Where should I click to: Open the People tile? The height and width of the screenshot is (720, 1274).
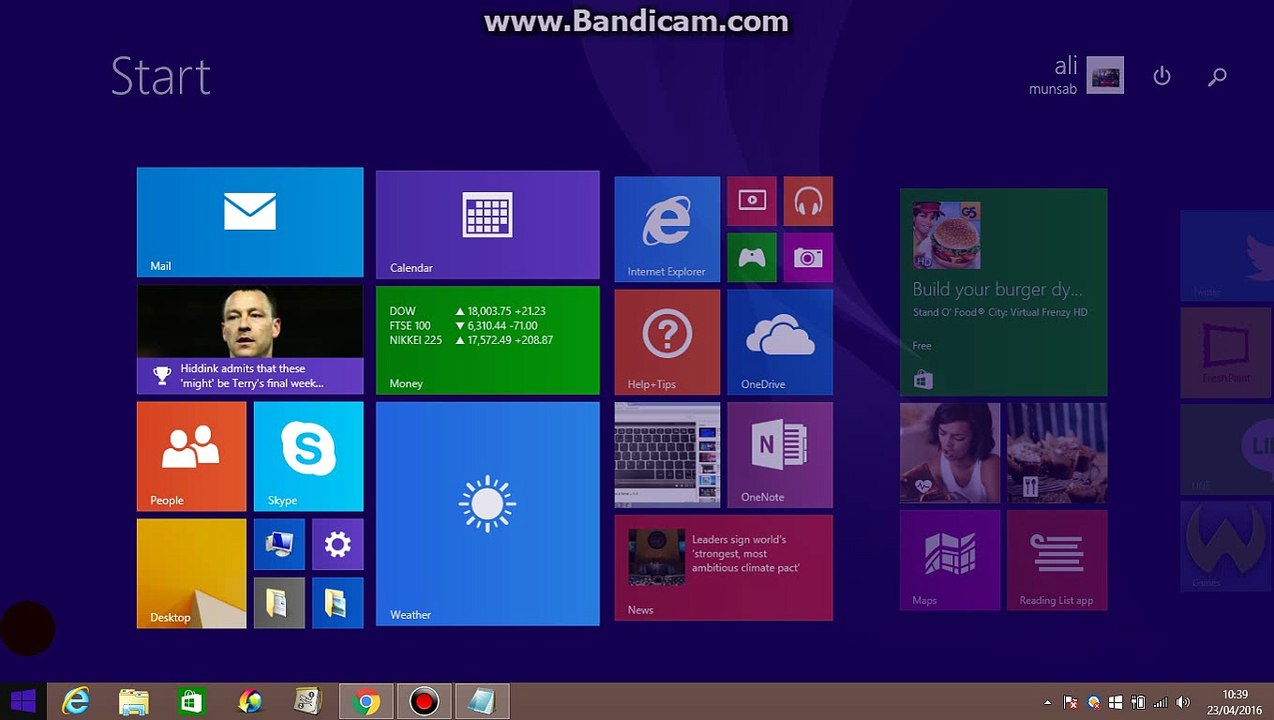click(191, 457)
